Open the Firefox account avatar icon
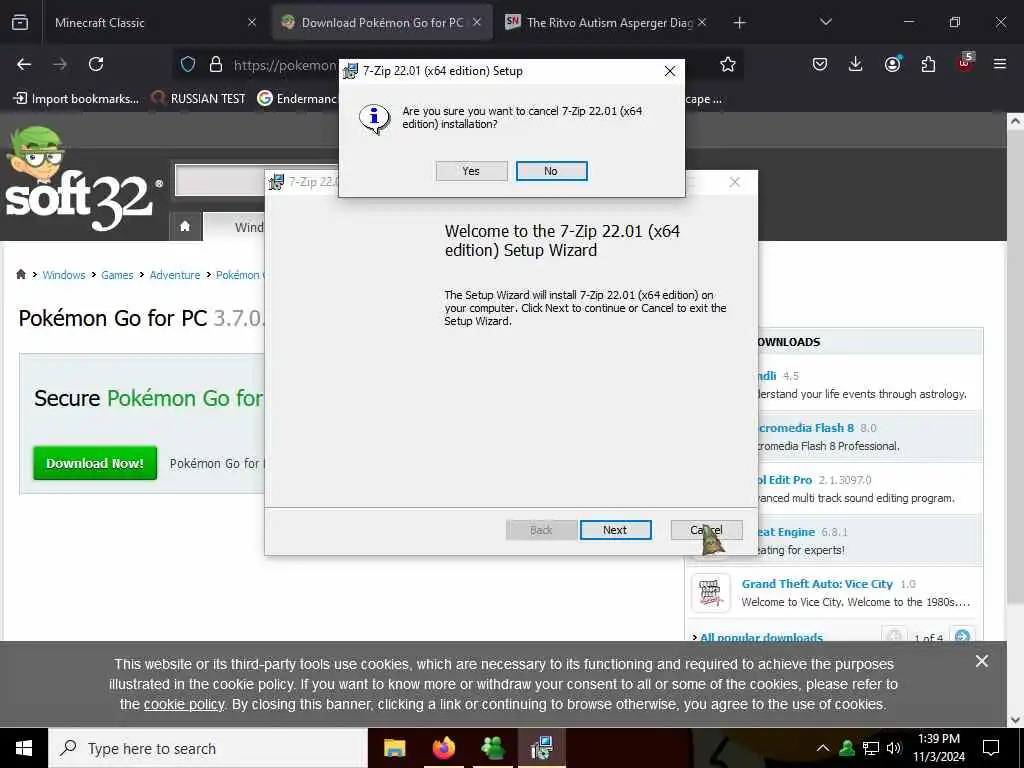Screen dimensions: 1024x768 pyautogui.click(x=892, y=64)
